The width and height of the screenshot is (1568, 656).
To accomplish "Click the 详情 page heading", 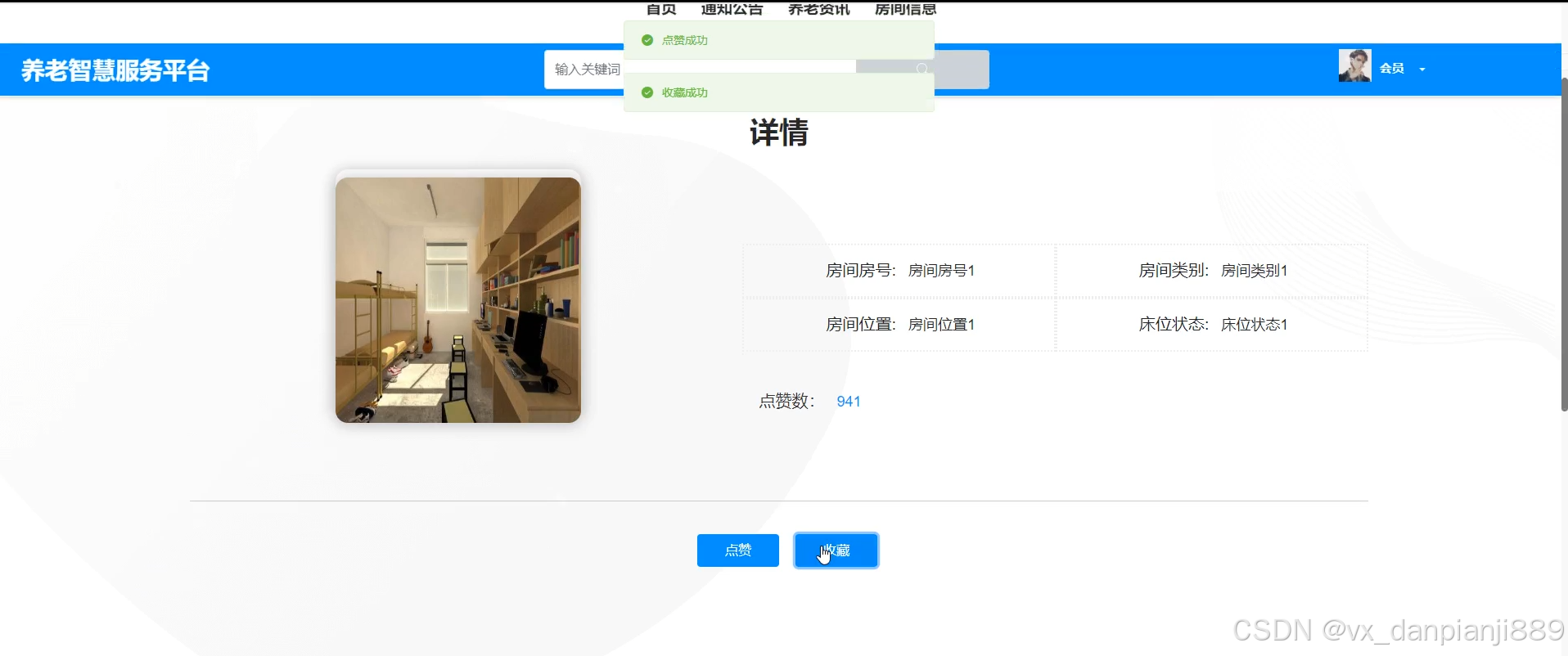I will [779, 133].
